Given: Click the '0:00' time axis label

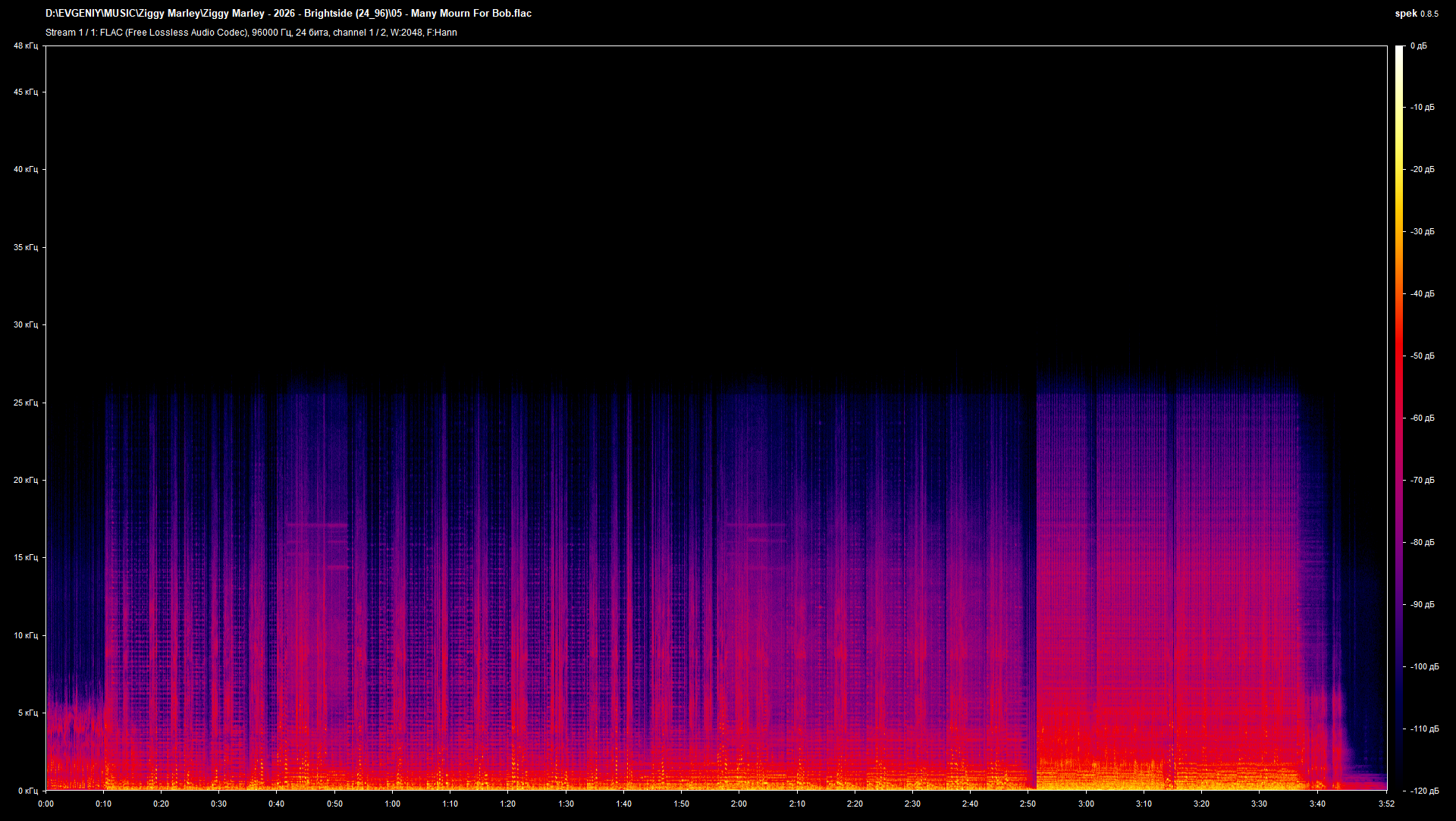Looking at the screenshot, I should 45,804.
